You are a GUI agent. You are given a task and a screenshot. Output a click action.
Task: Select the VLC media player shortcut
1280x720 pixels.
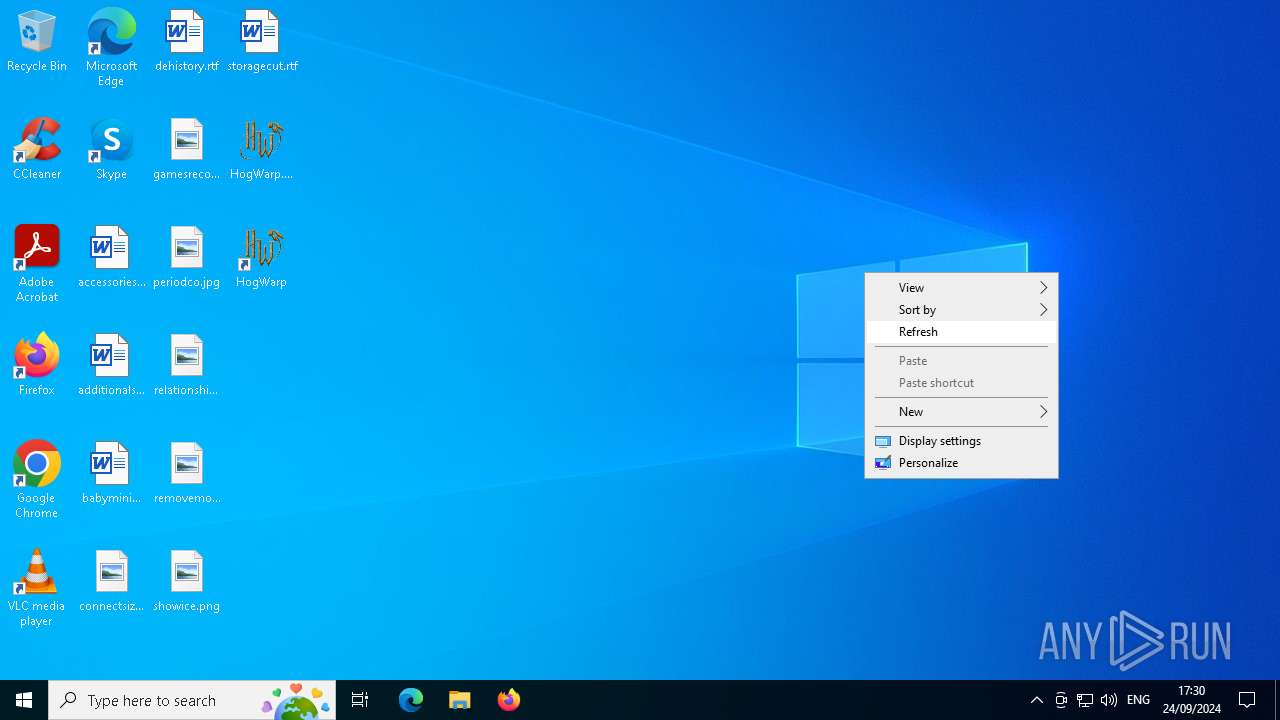coord(37,588)
